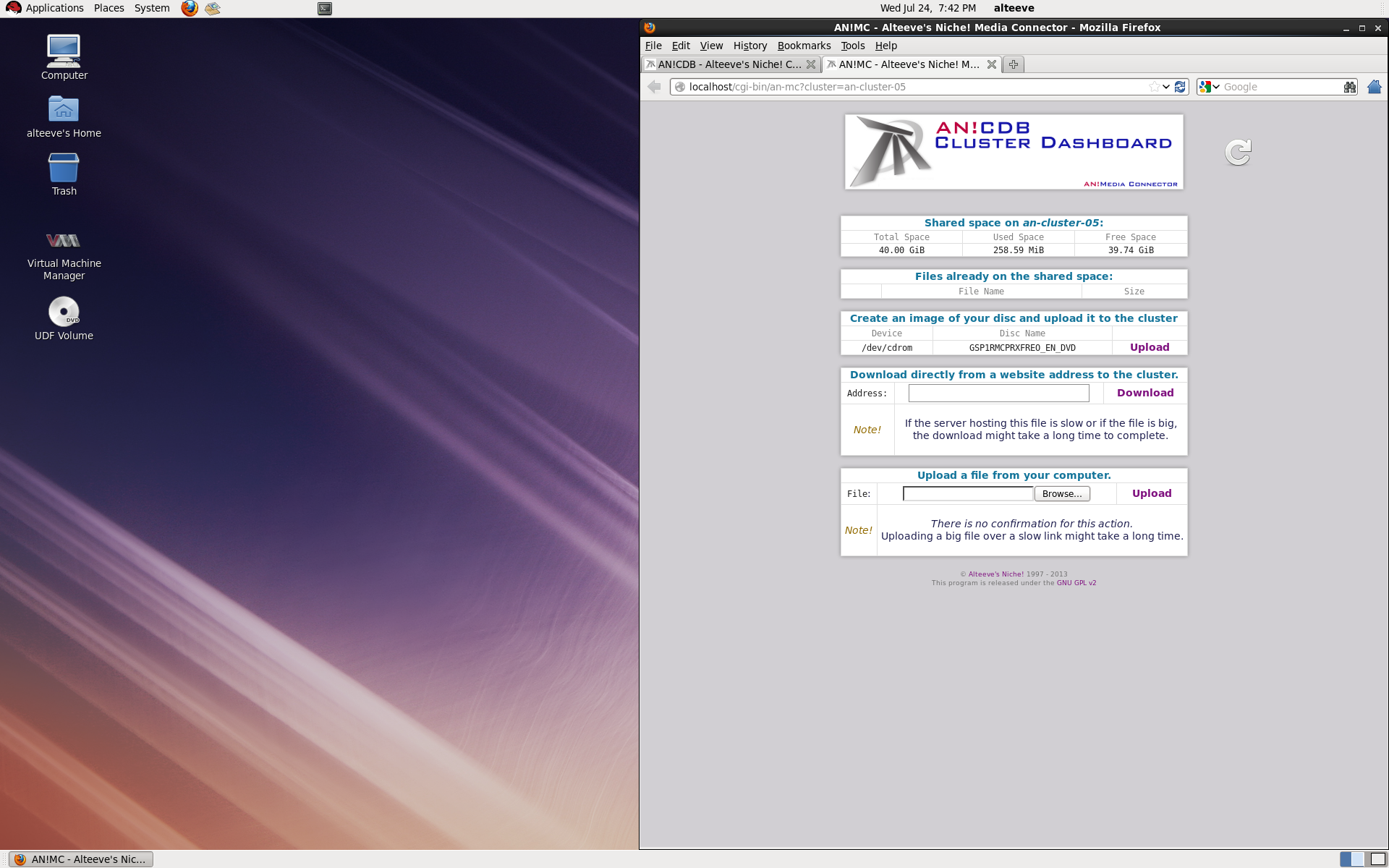Click the search binoculars icon
Screen dimensions: 1389x868
tap(1349, 87)
